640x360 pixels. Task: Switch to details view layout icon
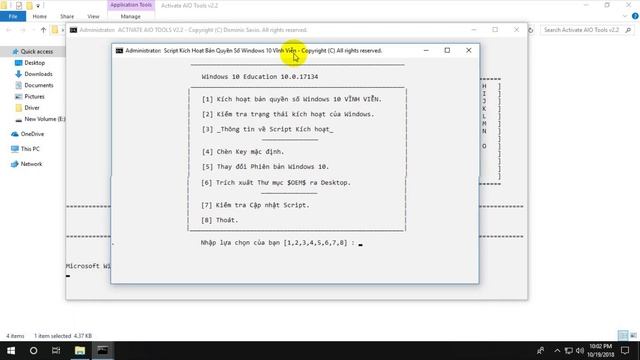coord(623,336)
